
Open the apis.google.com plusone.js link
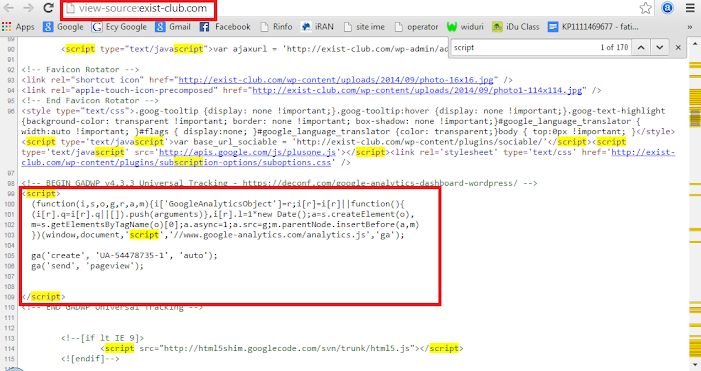(247, 152)
